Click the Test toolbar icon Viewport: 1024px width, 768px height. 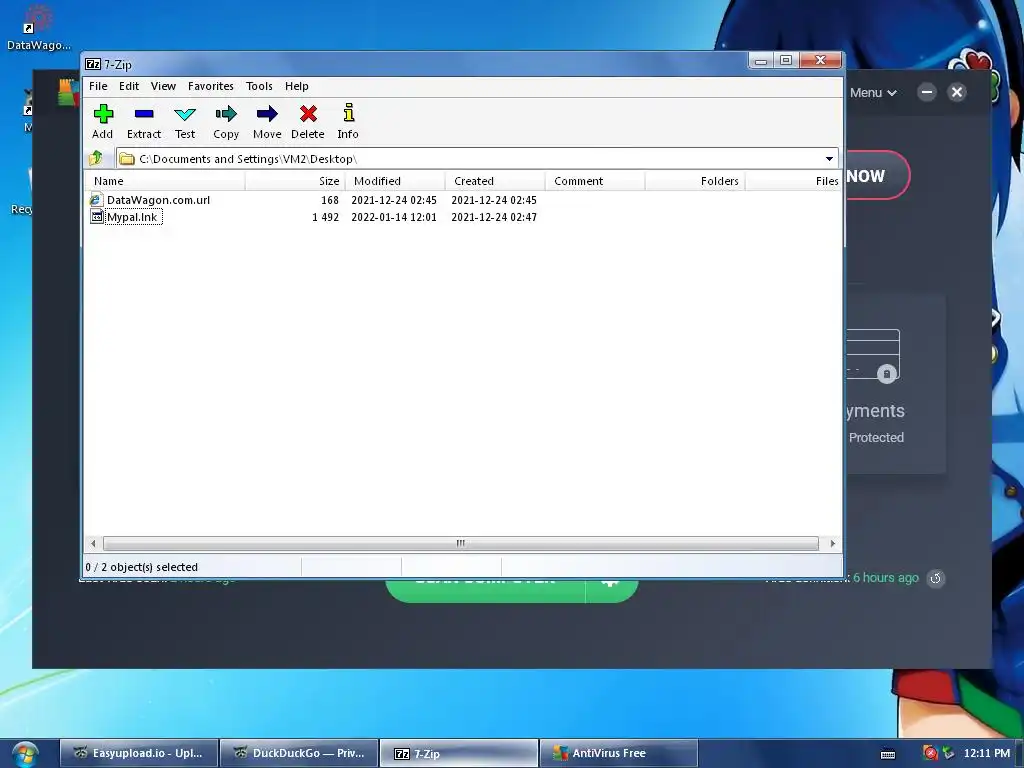(185, 114)
